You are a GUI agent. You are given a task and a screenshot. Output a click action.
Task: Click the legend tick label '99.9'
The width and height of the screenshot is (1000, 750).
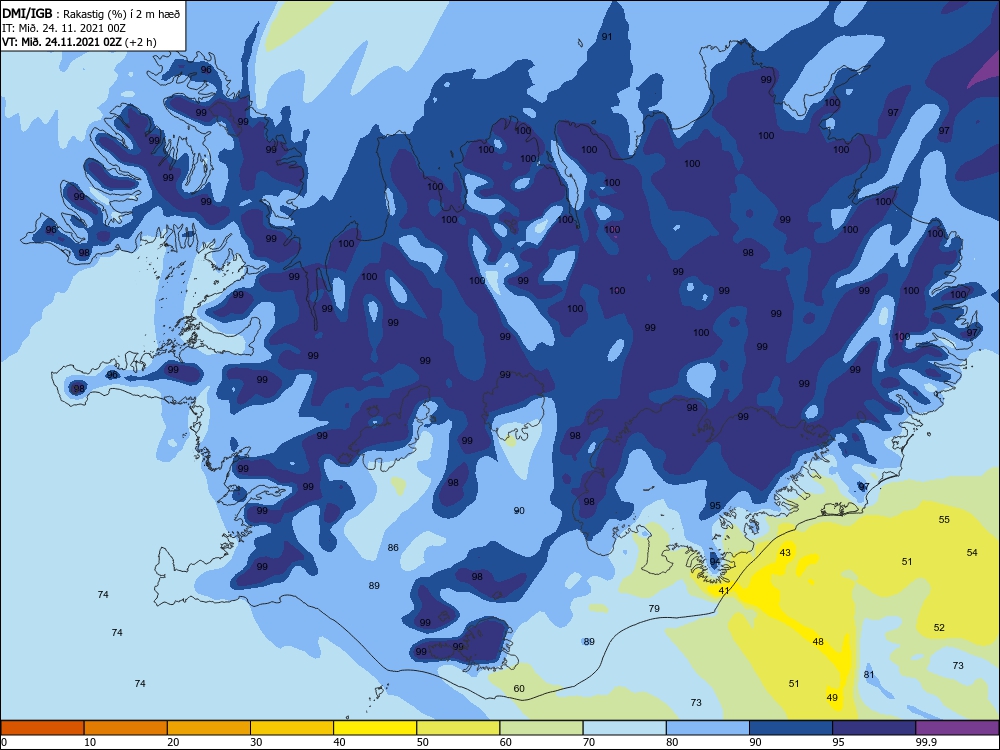coord(925,742)
